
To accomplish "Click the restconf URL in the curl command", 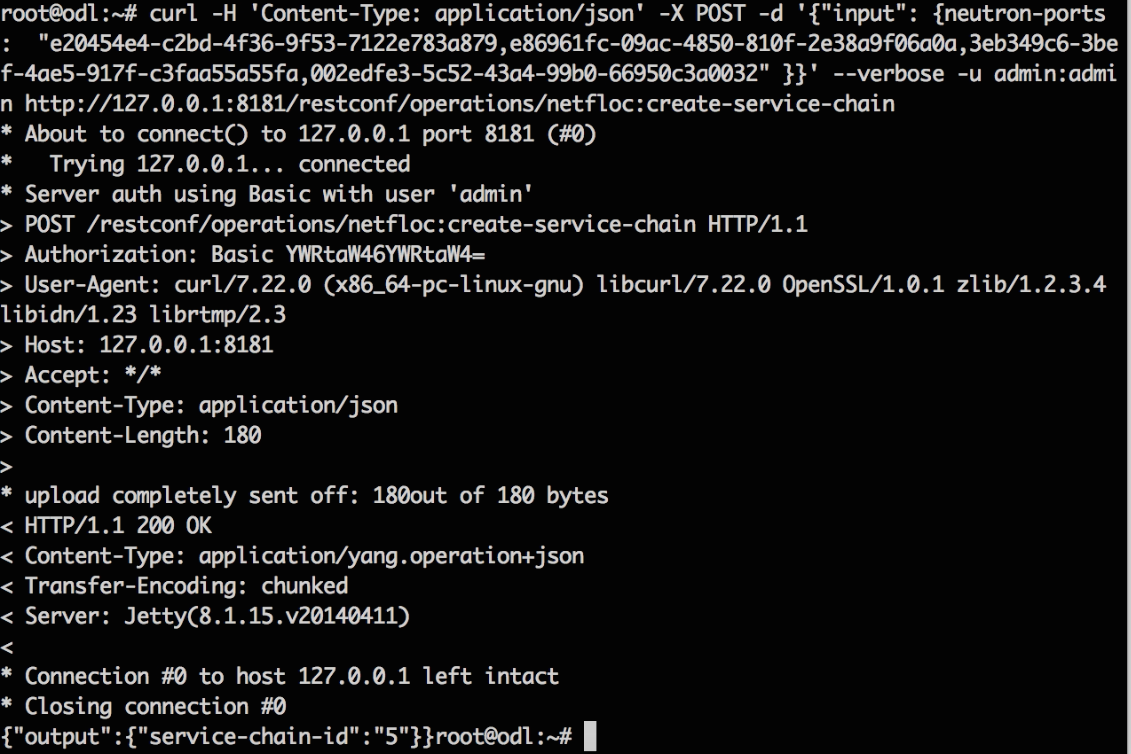I will pos(459,104).
